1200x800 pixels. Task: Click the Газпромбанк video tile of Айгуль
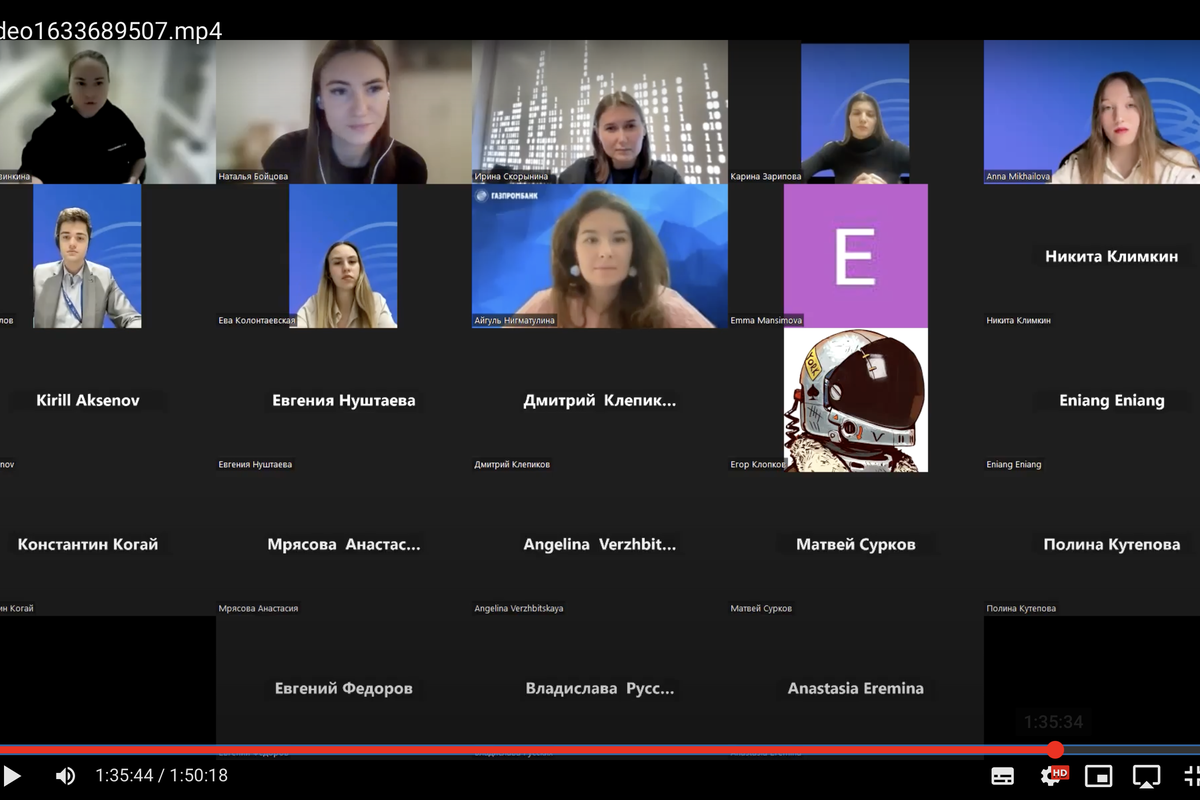click(600, 256)
